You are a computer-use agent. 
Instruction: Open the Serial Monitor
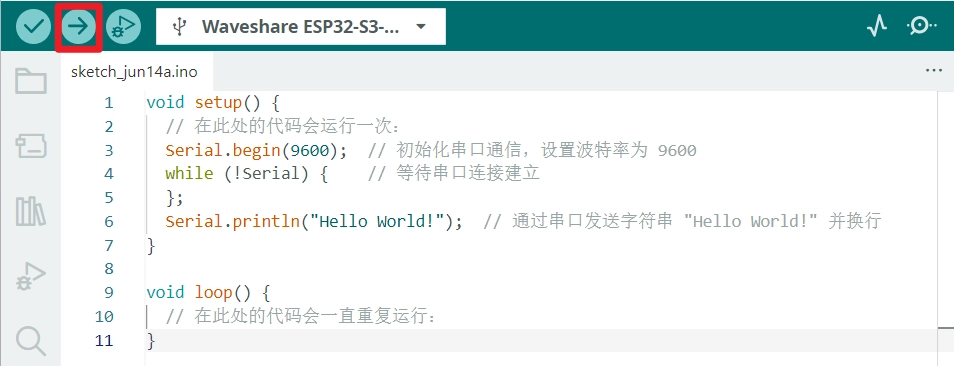click(x=922, y=26)
